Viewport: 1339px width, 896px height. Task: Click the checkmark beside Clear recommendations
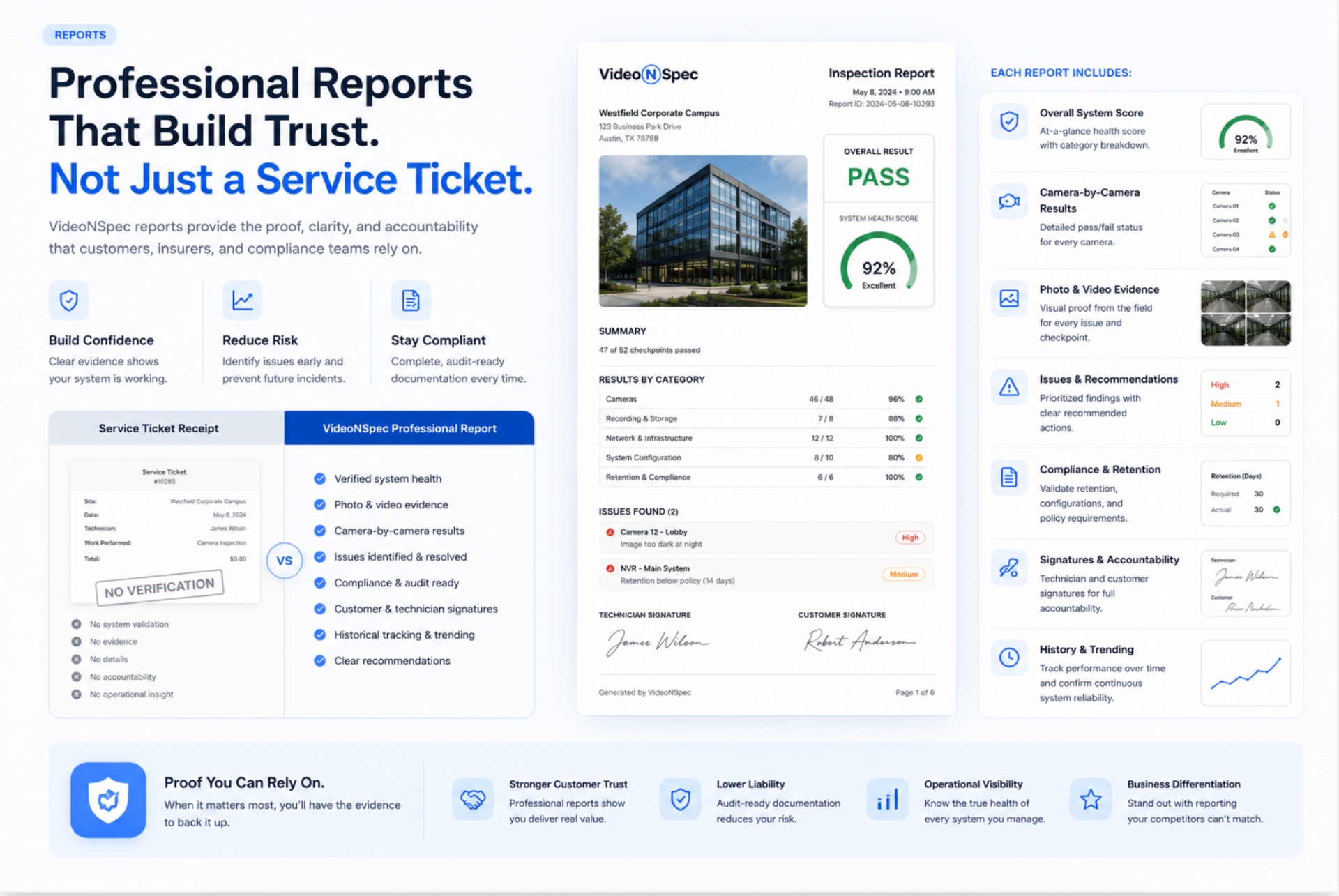[x=319, y=661]
